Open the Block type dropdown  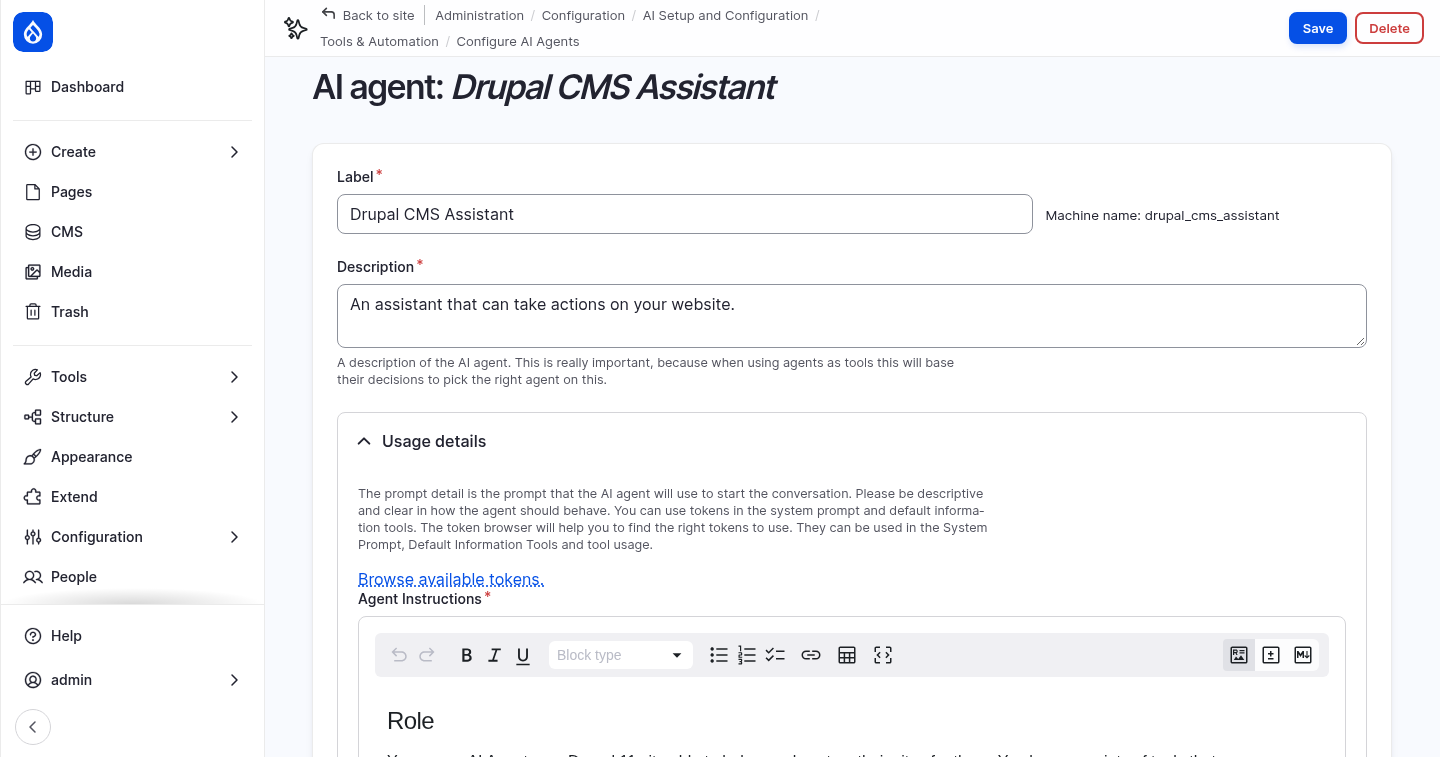tap(621, 655)
